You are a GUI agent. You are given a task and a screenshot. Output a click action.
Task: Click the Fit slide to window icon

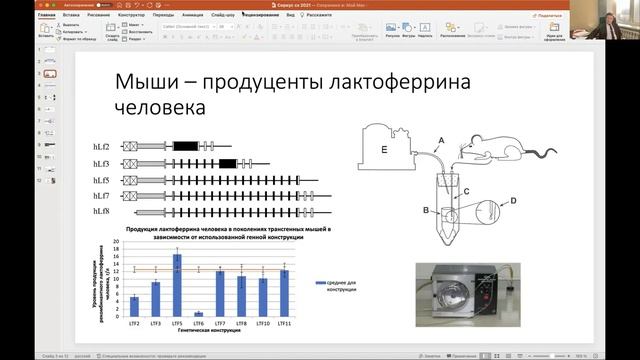tap(596, 356)
